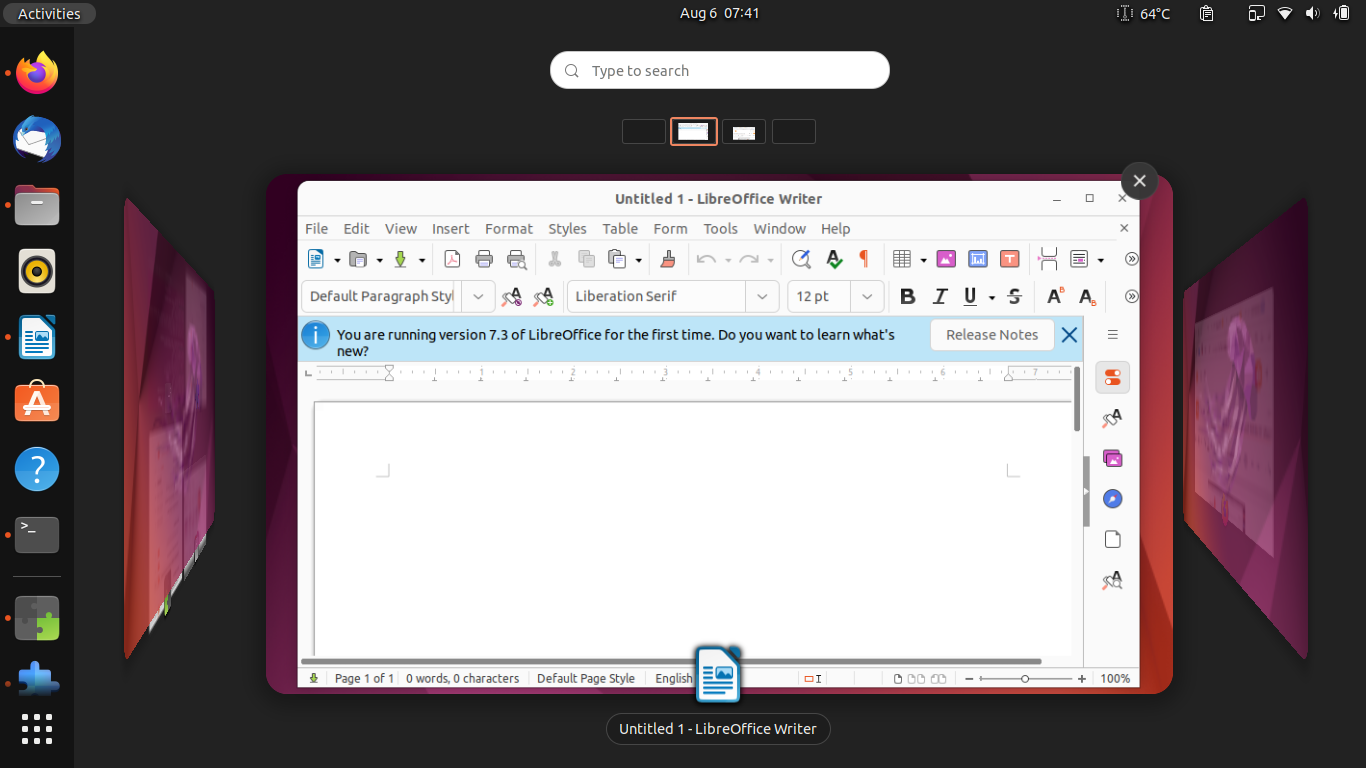Expand the font size dropdown arrow
Image resolution: width=1366 pixels, height=768 pixels.
coord(867,296)
